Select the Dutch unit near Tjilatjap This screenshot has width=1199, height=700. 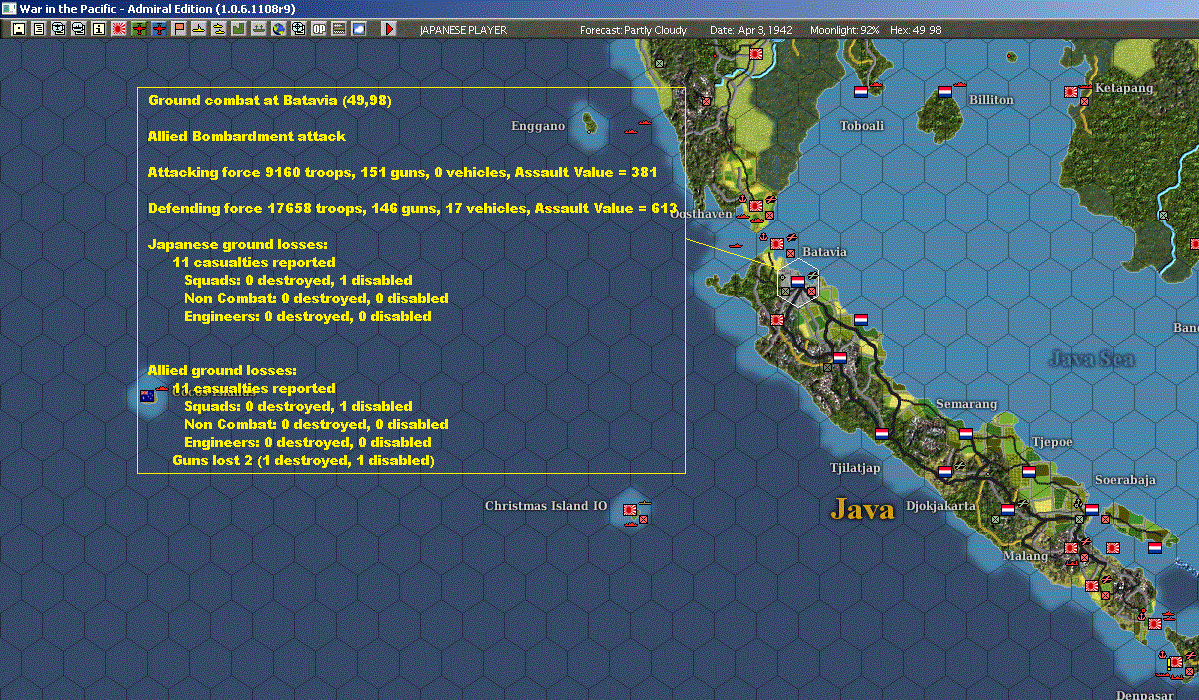pyautogui.click(x=882, y=434)
